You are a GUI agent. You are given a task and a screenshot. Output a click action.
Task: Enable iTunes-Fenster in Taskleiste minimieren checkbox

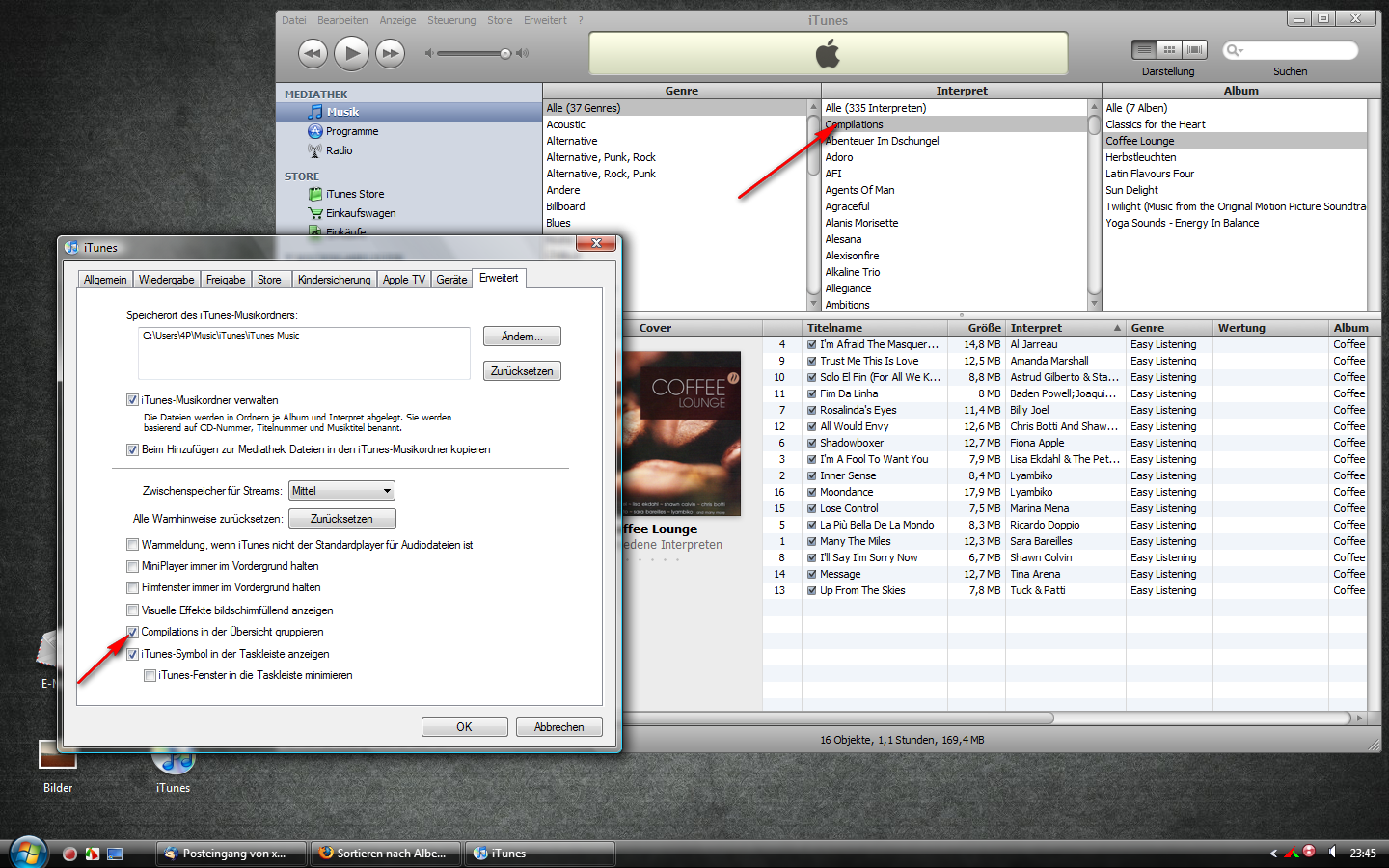(x=150, y=675)
